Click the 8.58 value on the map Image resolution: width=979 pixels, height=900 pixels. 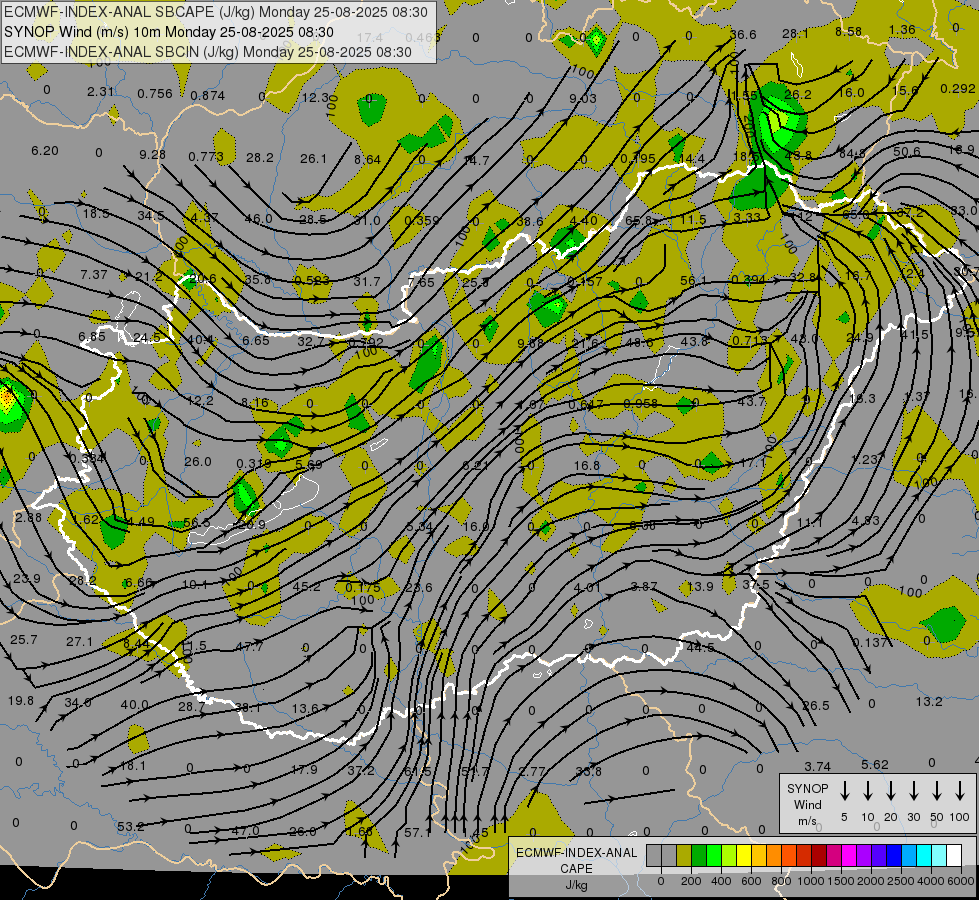(849, 31)
